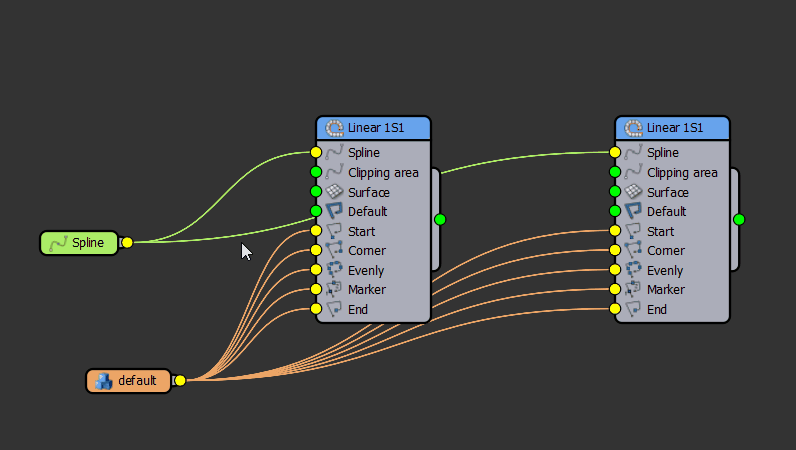Click the left Linear 1S1 green output port
Viewport: 796px width, 450px height.
point(439,219)
